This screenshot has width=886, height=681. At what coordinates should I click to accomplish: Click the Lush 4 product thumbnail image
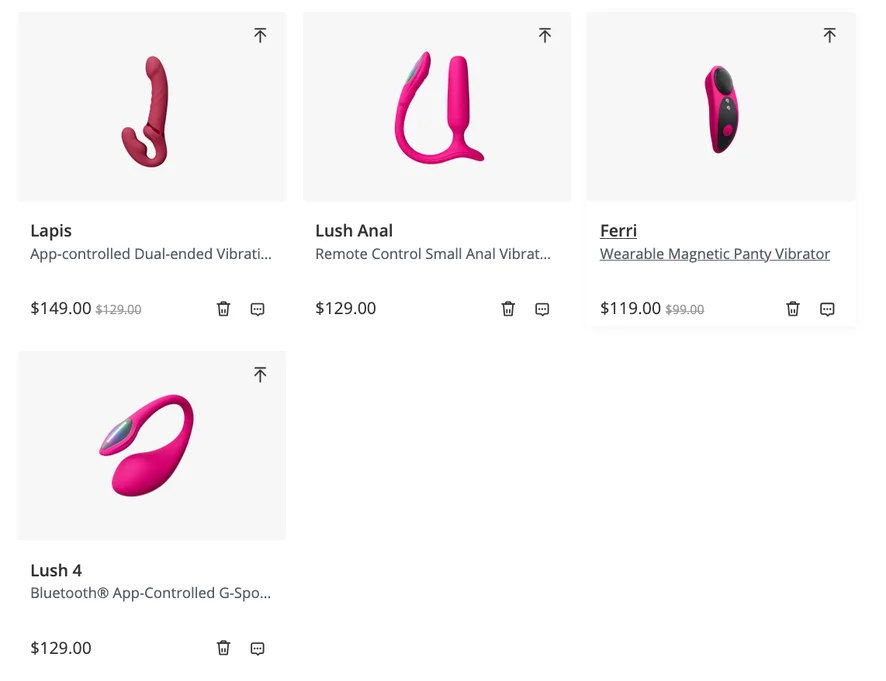(152, 445)
